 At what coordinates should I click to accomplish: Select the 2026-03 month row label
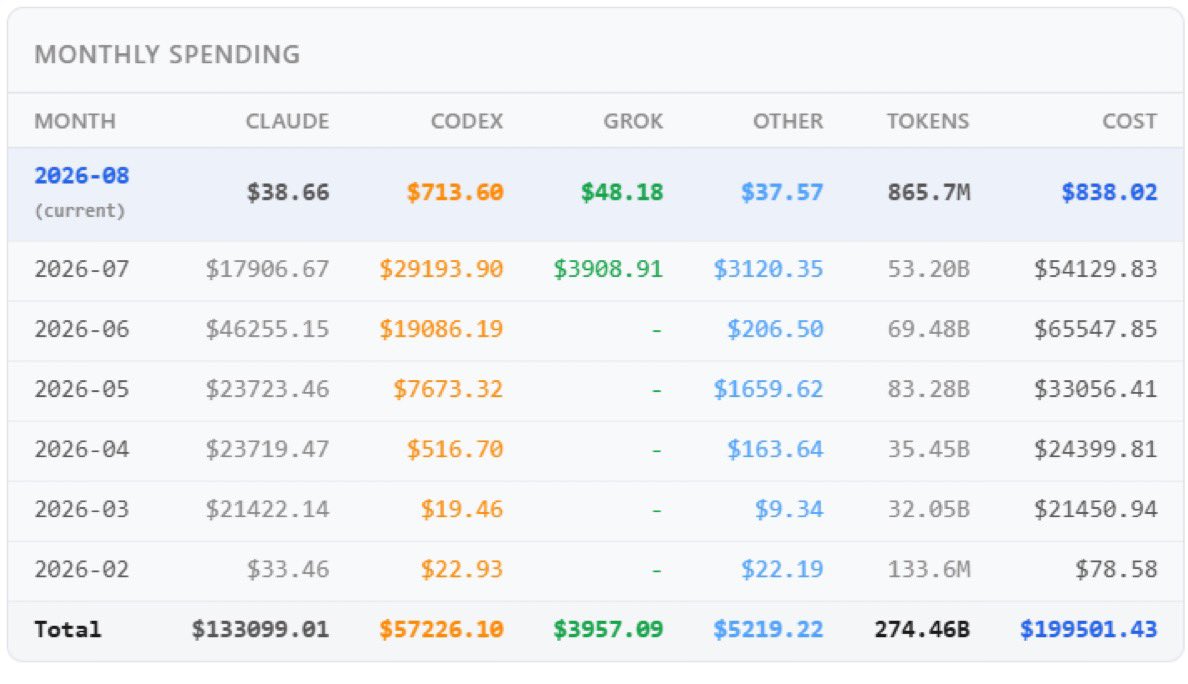click(82, 509)
